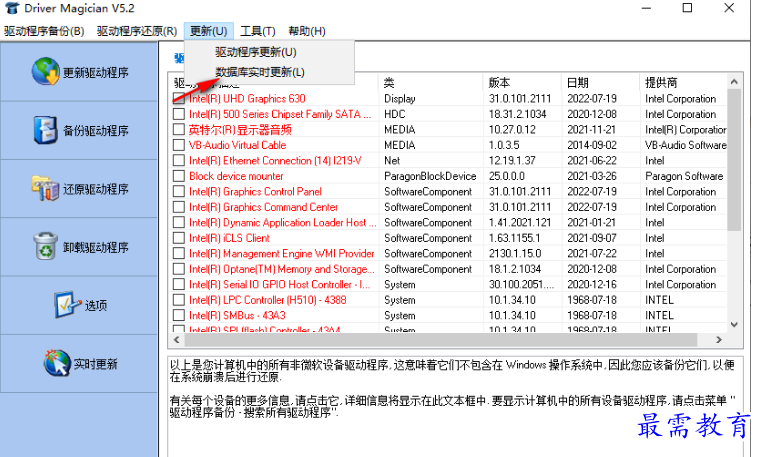Select the VB-Audio Virtual Cable driver name
The height and width of the screenshot is (457, 759).
tap(238, 145)
